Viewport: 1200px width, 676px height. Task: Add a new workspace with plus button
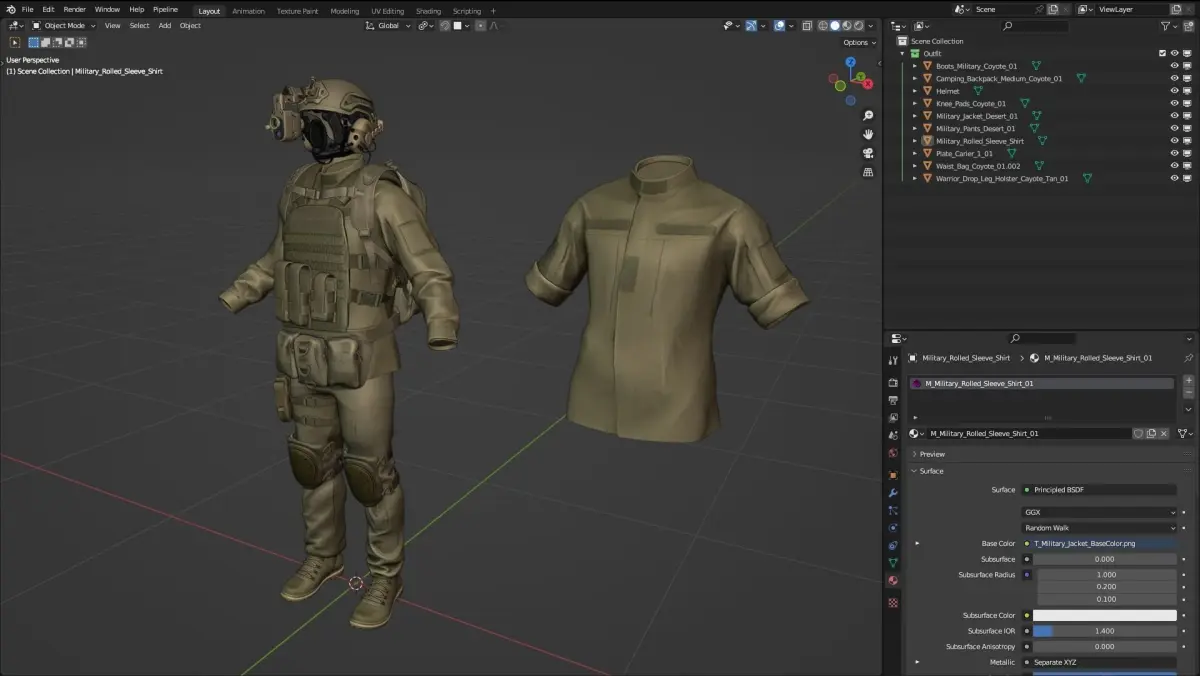[x=493, y=11]
